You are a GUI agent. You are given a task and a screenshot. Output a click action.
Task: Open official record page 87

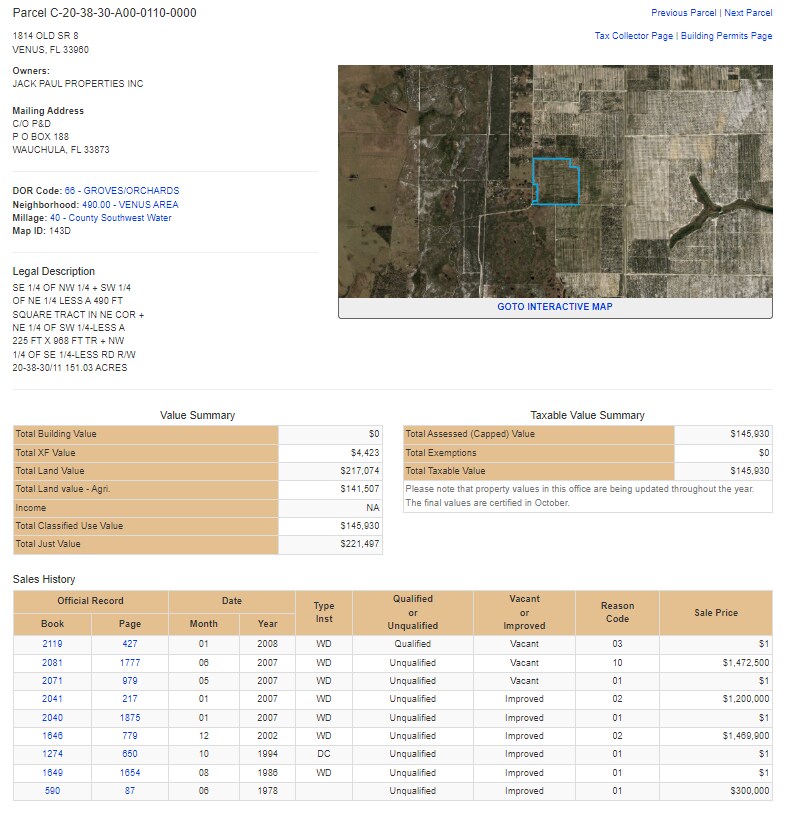point(130,791)
